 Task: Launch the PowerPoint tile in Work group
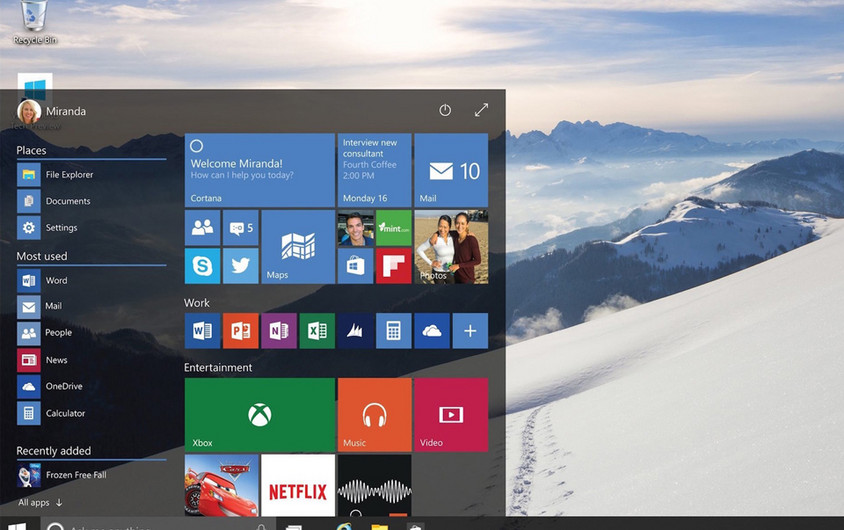tap(241, 331)
